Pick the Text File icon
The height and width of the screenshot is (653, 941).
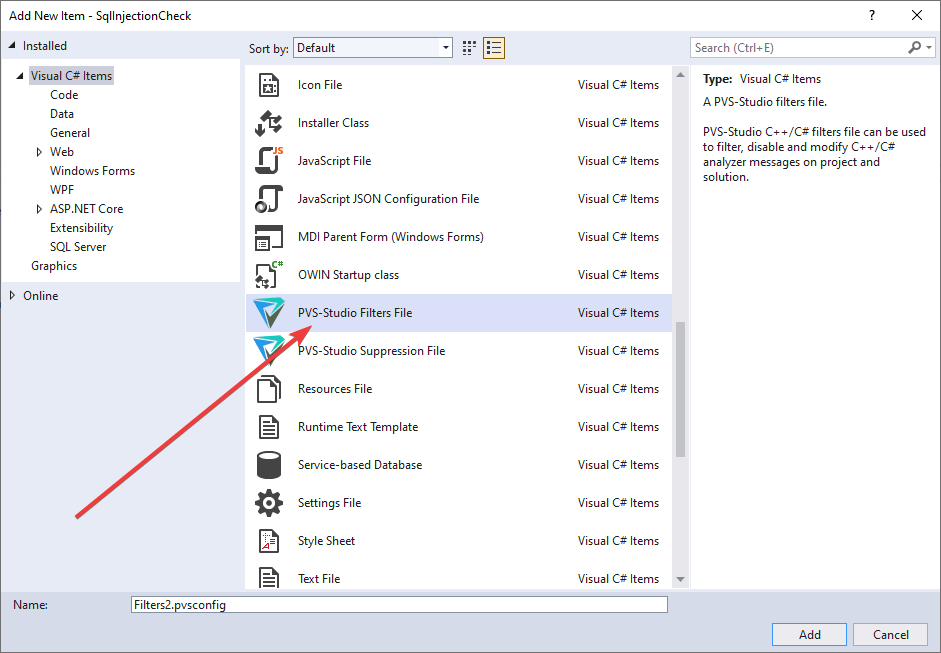pos(269,578)
